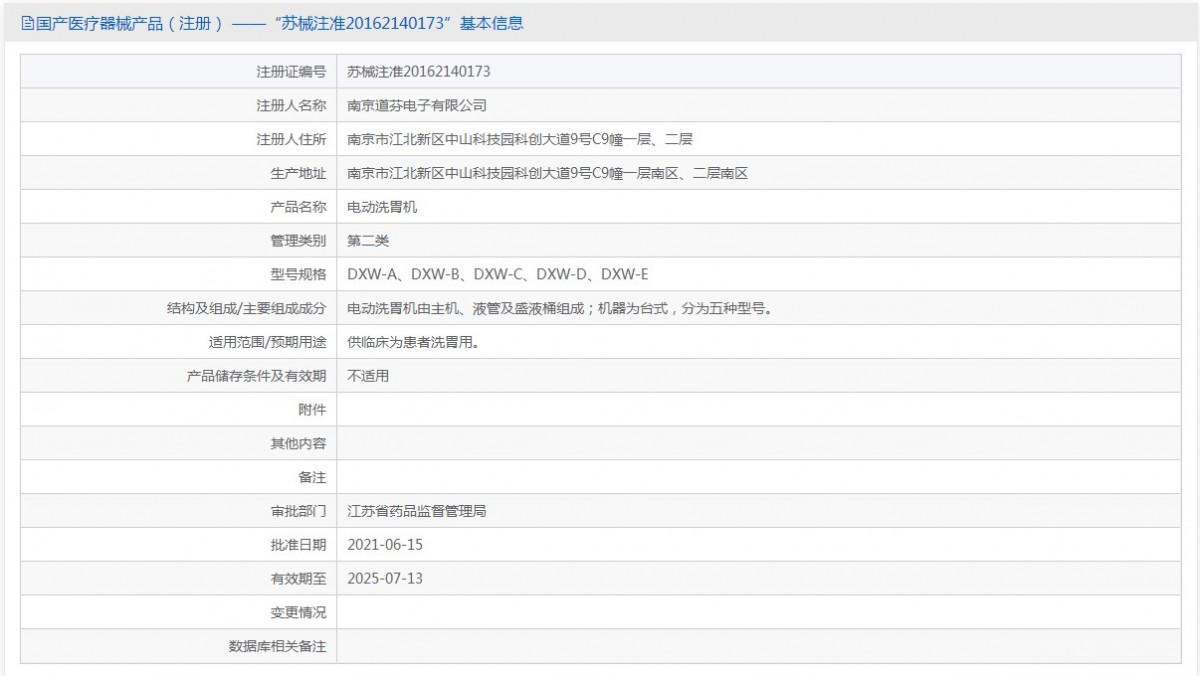Click model list DXW-A、DXW-B、DXW-C、DXW-D、DXW-E
This screenshot has height=676, width=1200.
point(498,275)
